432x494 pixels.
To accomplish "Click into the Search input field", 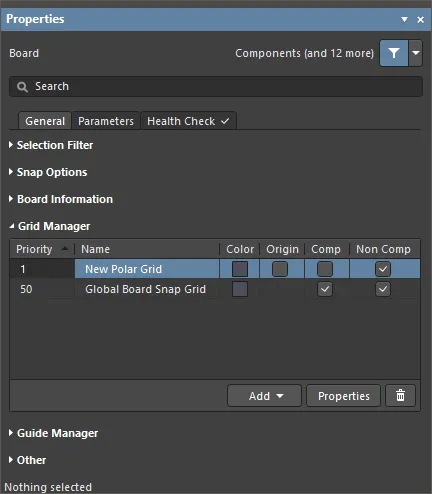I will pyautogui.click(x=216, y=87).
